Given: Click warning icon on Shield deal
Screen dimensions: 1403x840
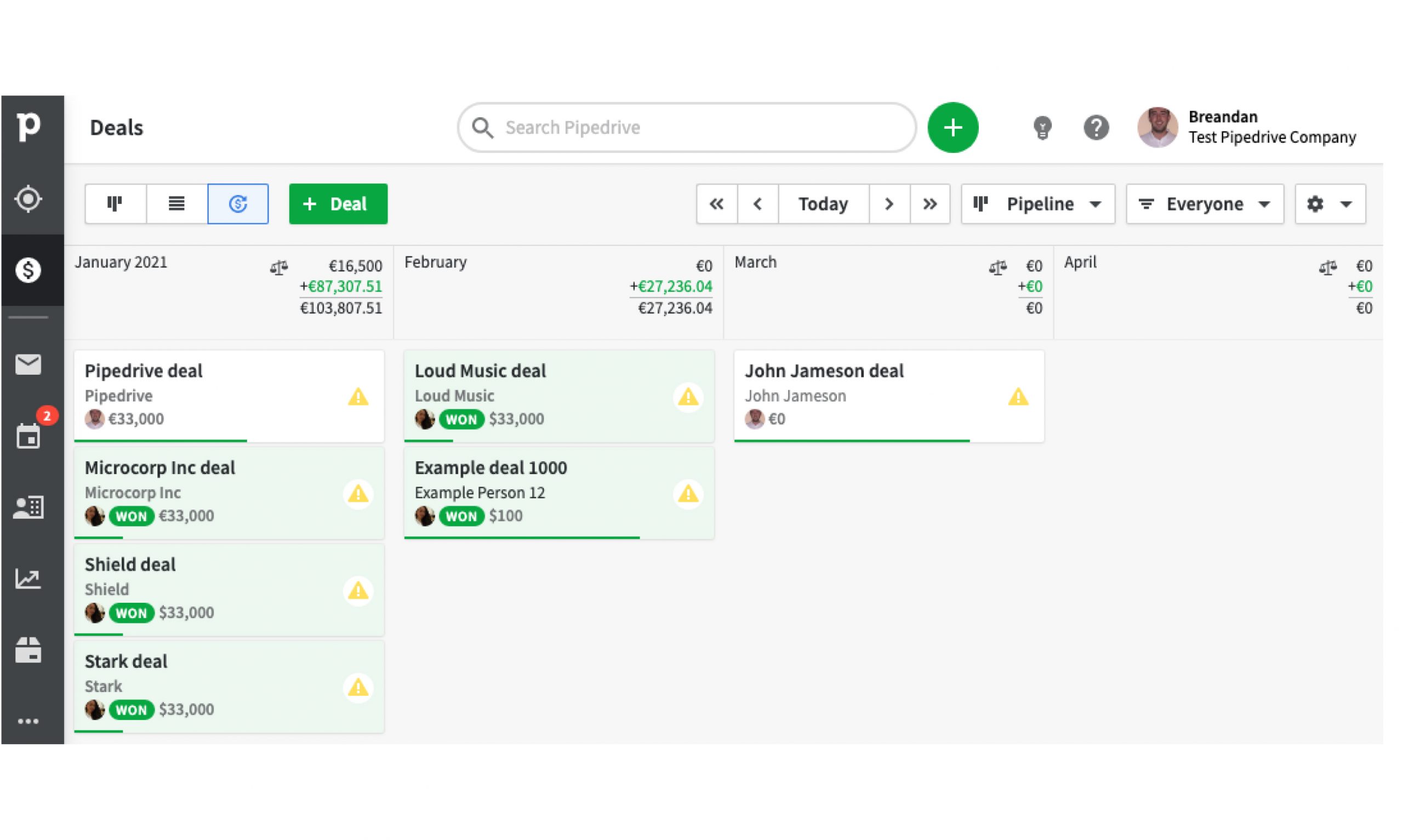Looking at the screenshot, I should click(x=358, y=590).
